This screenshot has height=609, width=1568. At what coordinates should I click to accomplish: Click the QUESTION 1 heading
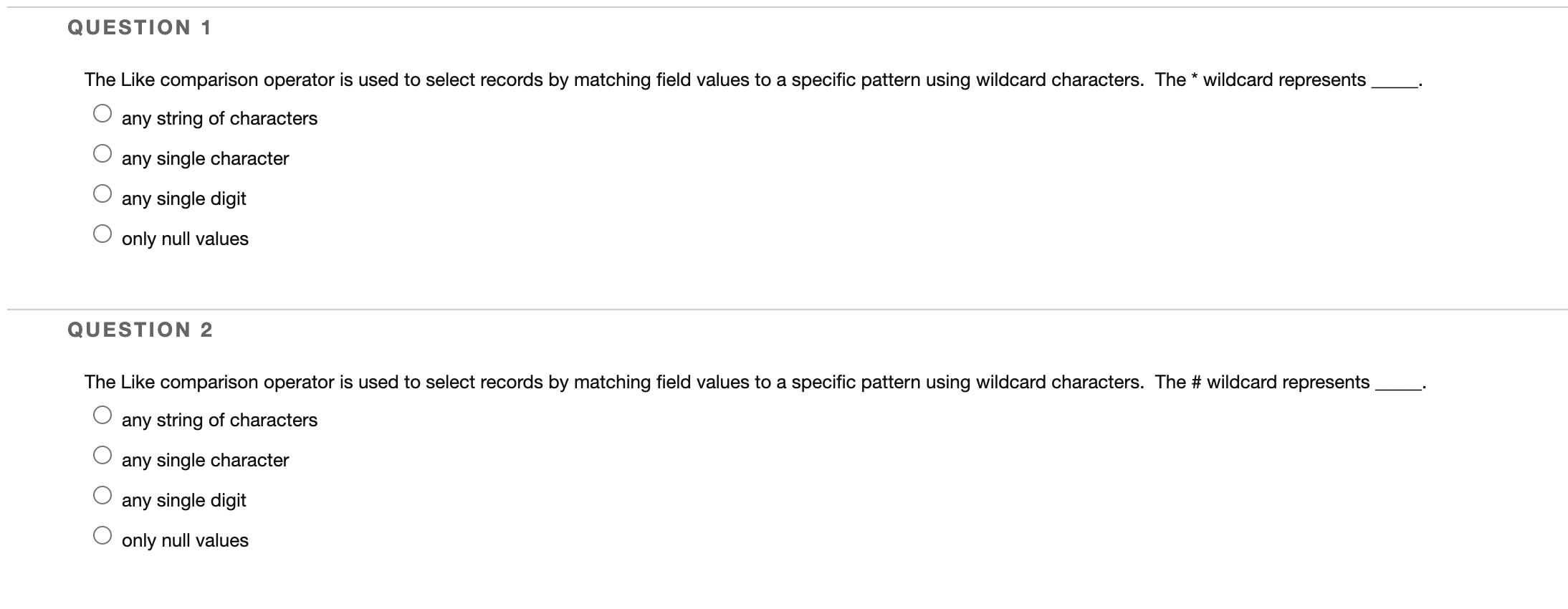(138, 27)
